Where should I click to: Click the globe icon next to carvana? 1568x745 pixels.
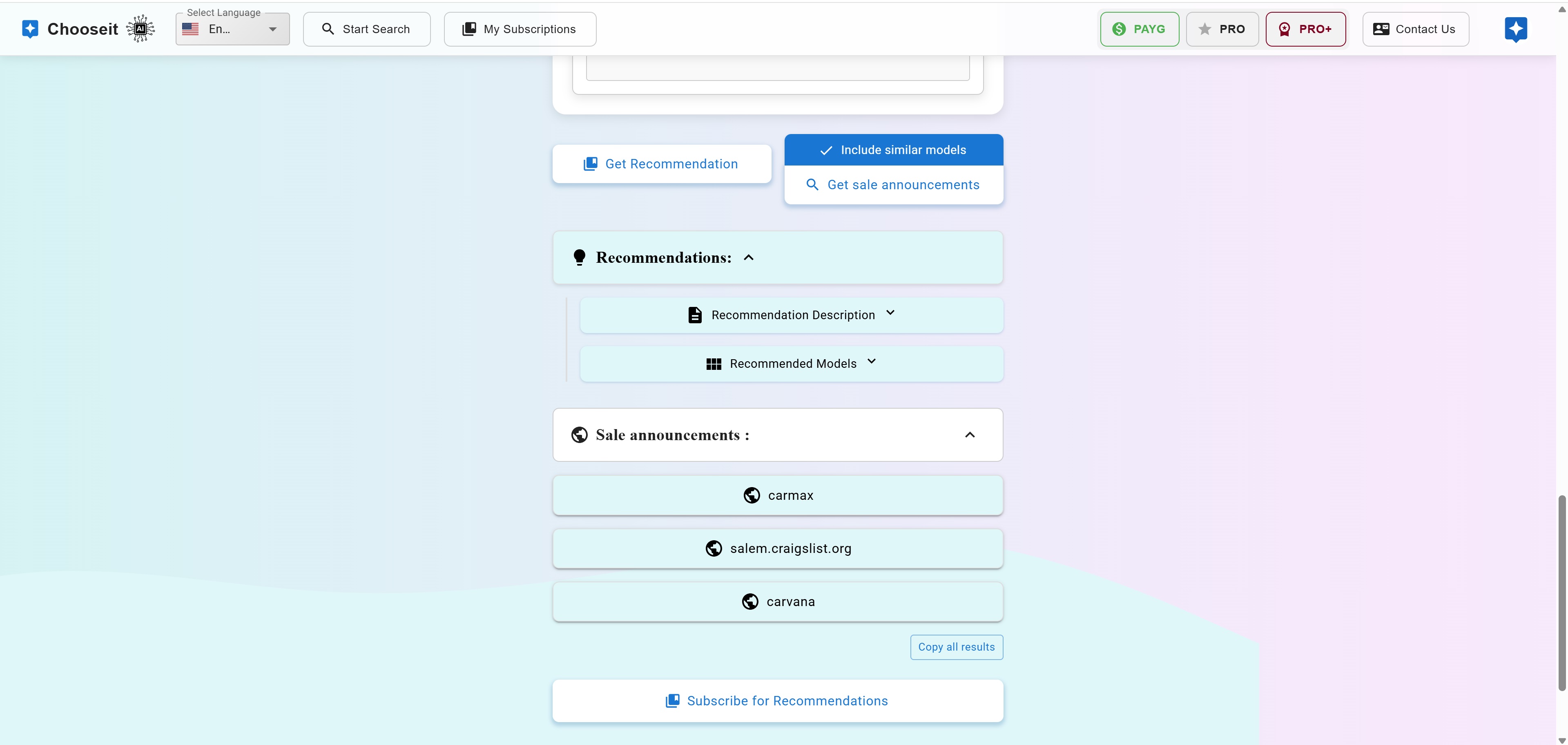coord(750,602)
